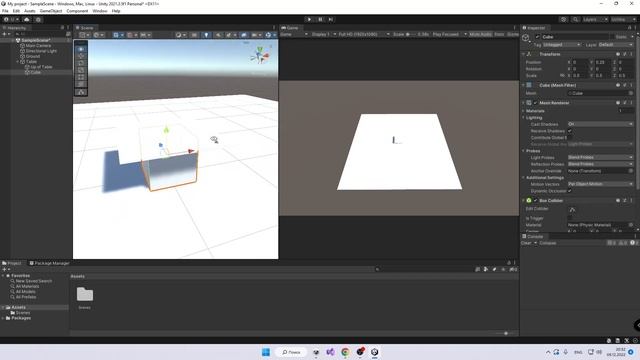Toggle Cube active checkbox in Inspector
The image size is (640, 360).
click(537, 37)
